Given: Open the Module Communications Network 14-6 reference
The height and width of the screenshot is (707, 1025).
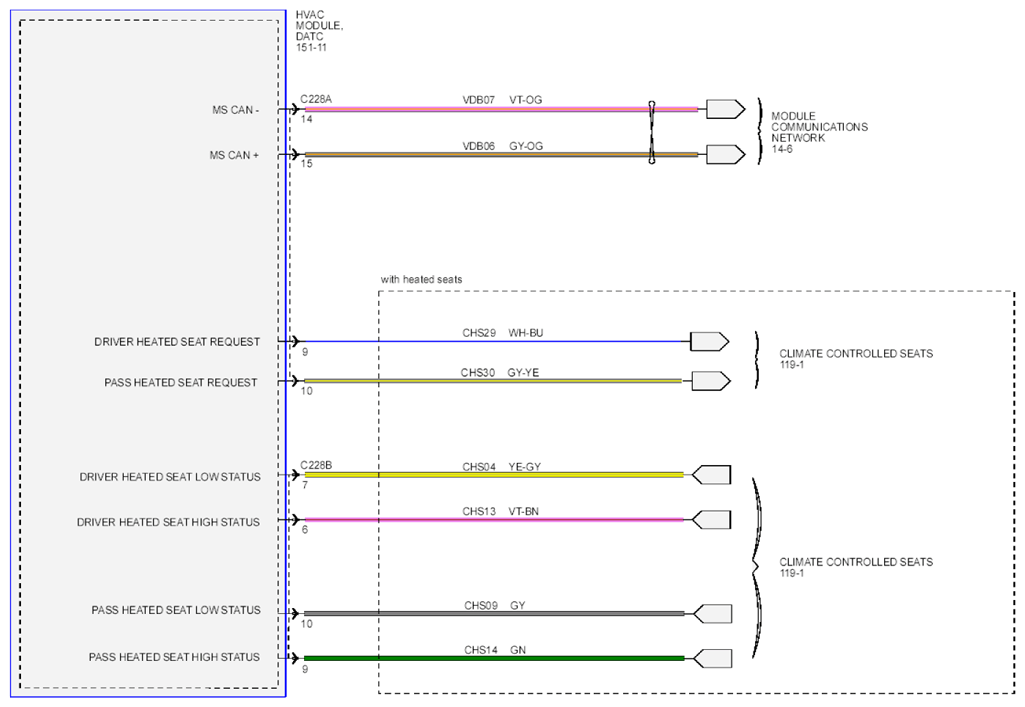Looking at the screenshot, I should (x=819, y=132).
